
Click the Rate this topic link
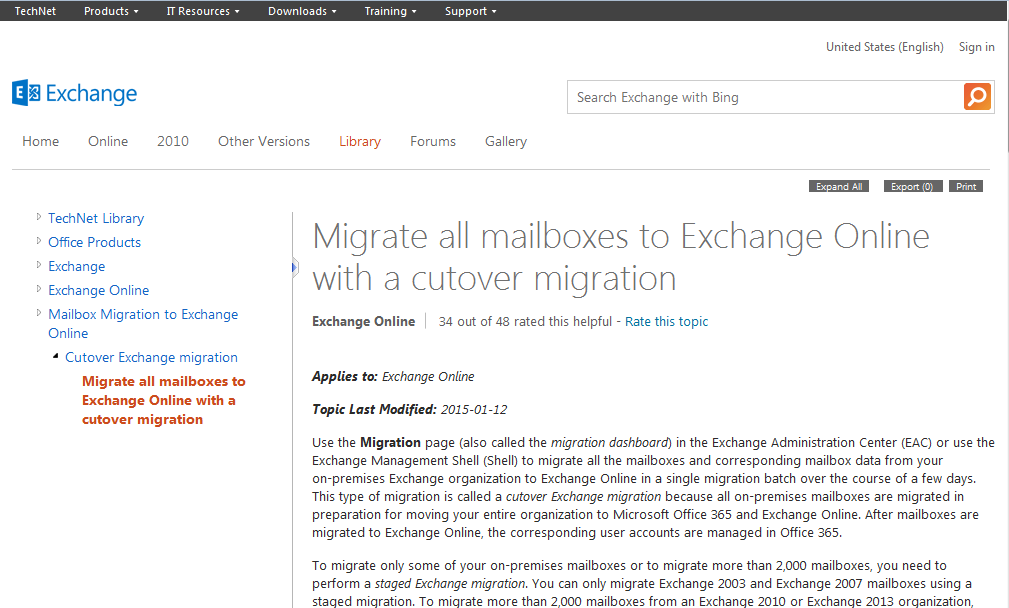666,322
